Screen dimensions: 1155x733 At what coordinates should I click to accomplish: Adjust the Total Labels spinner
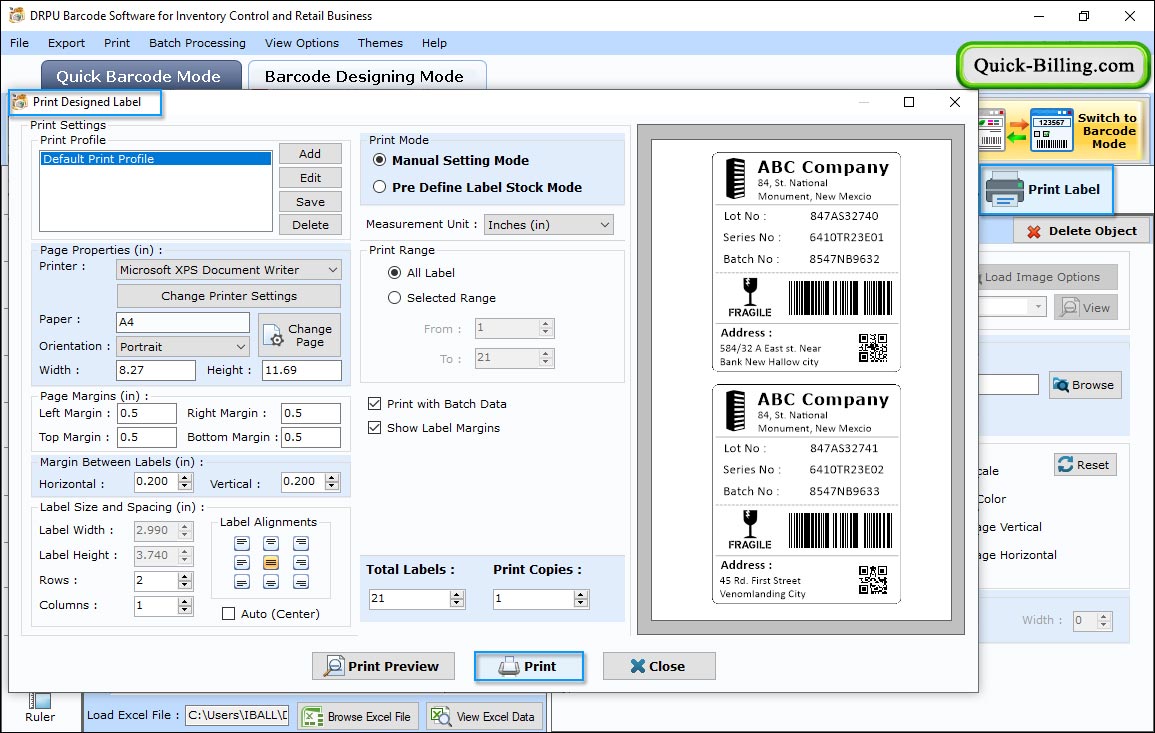pyautogui.click(x=457, y=599)
